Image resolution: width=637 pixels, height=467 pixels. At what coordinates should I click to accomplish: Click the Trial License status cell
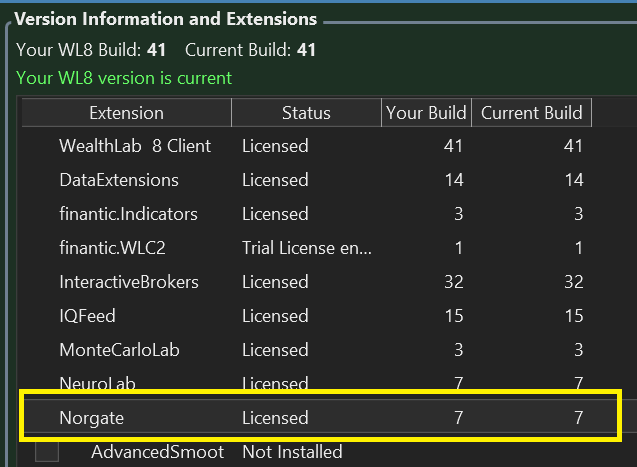307,248
